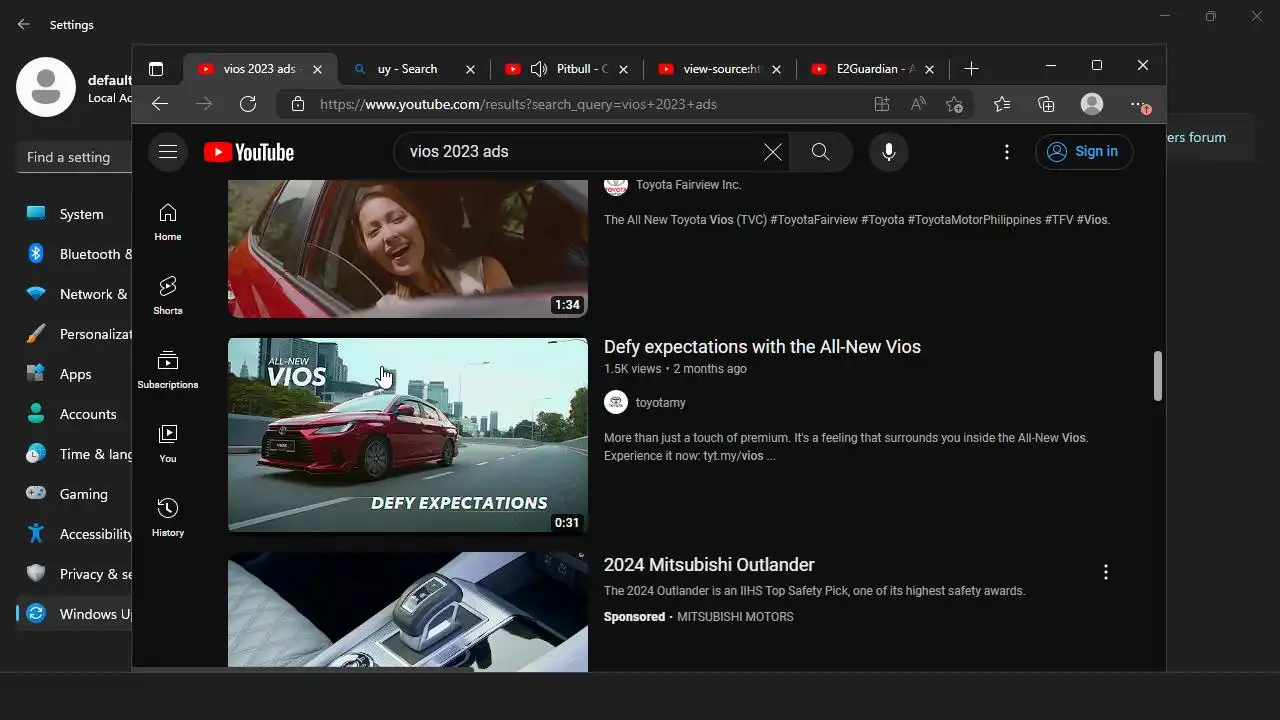Open the Toyota Fairview video thumbnail
Screen dimensions: 1280x720
click(408, 249)
